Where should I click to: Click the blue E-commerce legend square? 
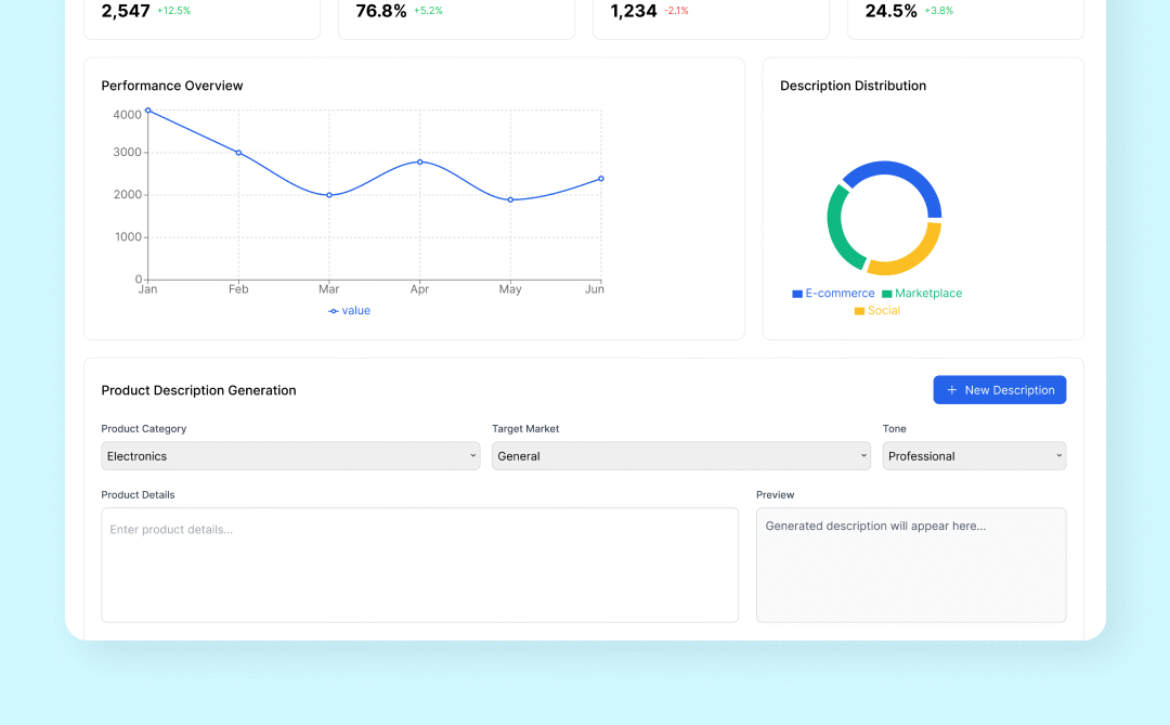797,294
